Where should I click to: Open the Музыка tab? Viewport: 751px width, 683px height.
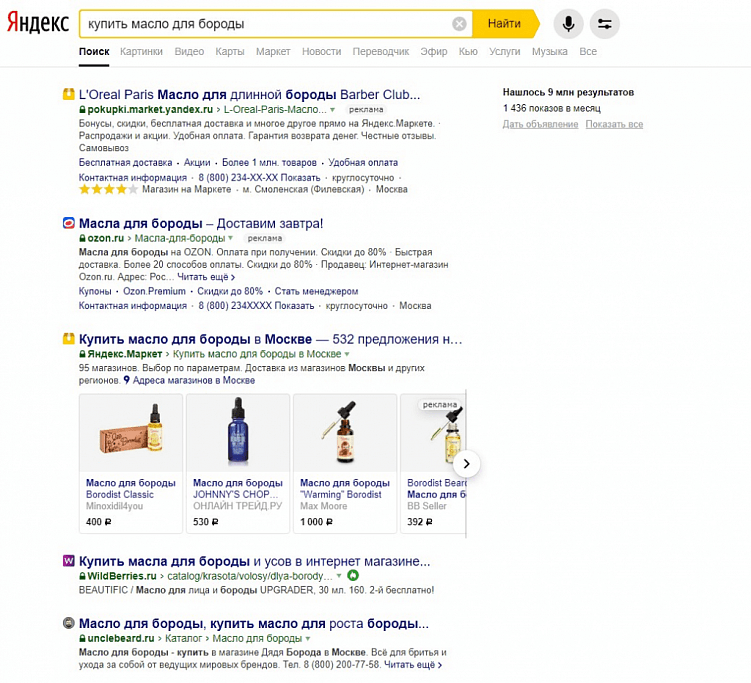(x=549, y=51)
